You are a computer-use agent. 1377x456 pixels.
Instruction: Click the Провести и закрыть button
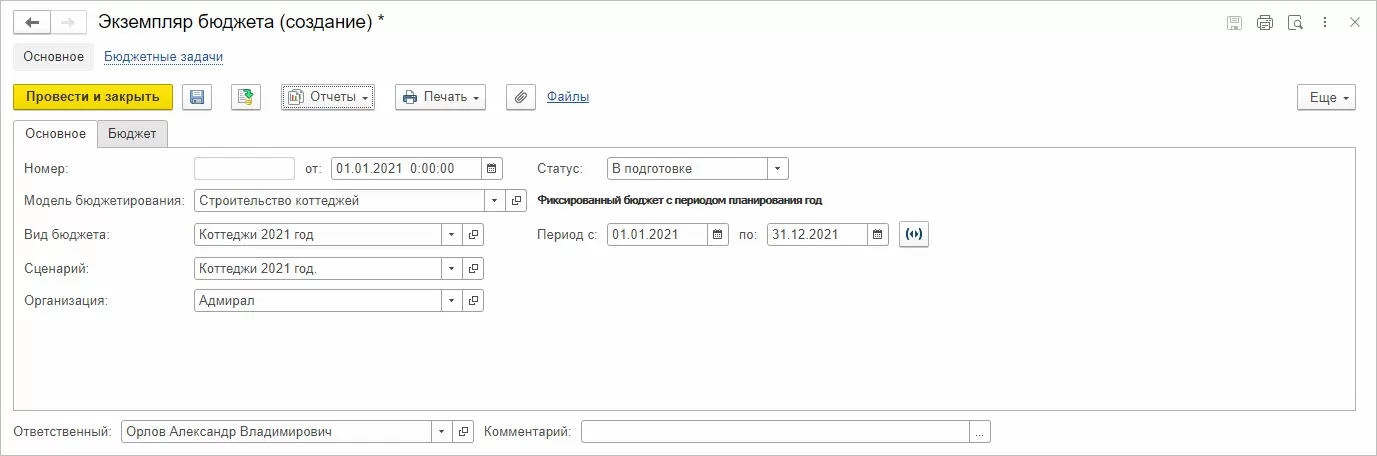[x=93, y=97]
